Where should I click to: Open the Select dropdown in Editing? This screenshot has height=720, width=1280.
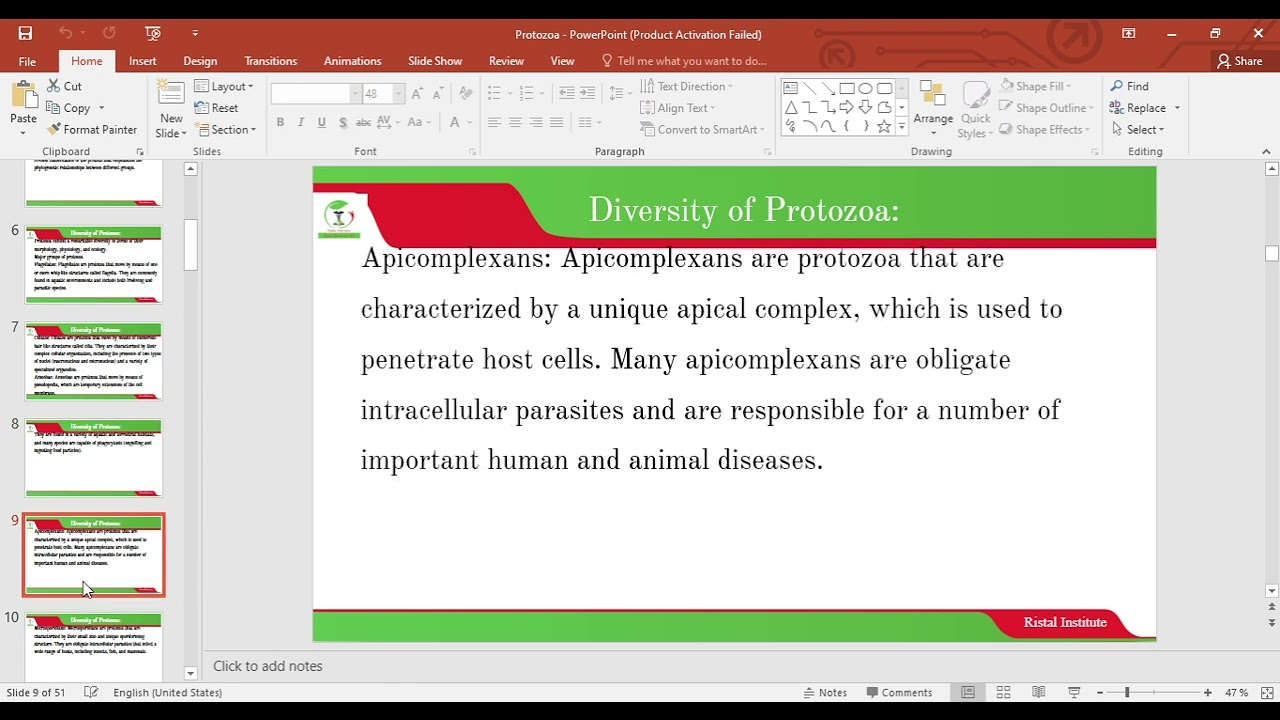click(x=1137, y=129)
